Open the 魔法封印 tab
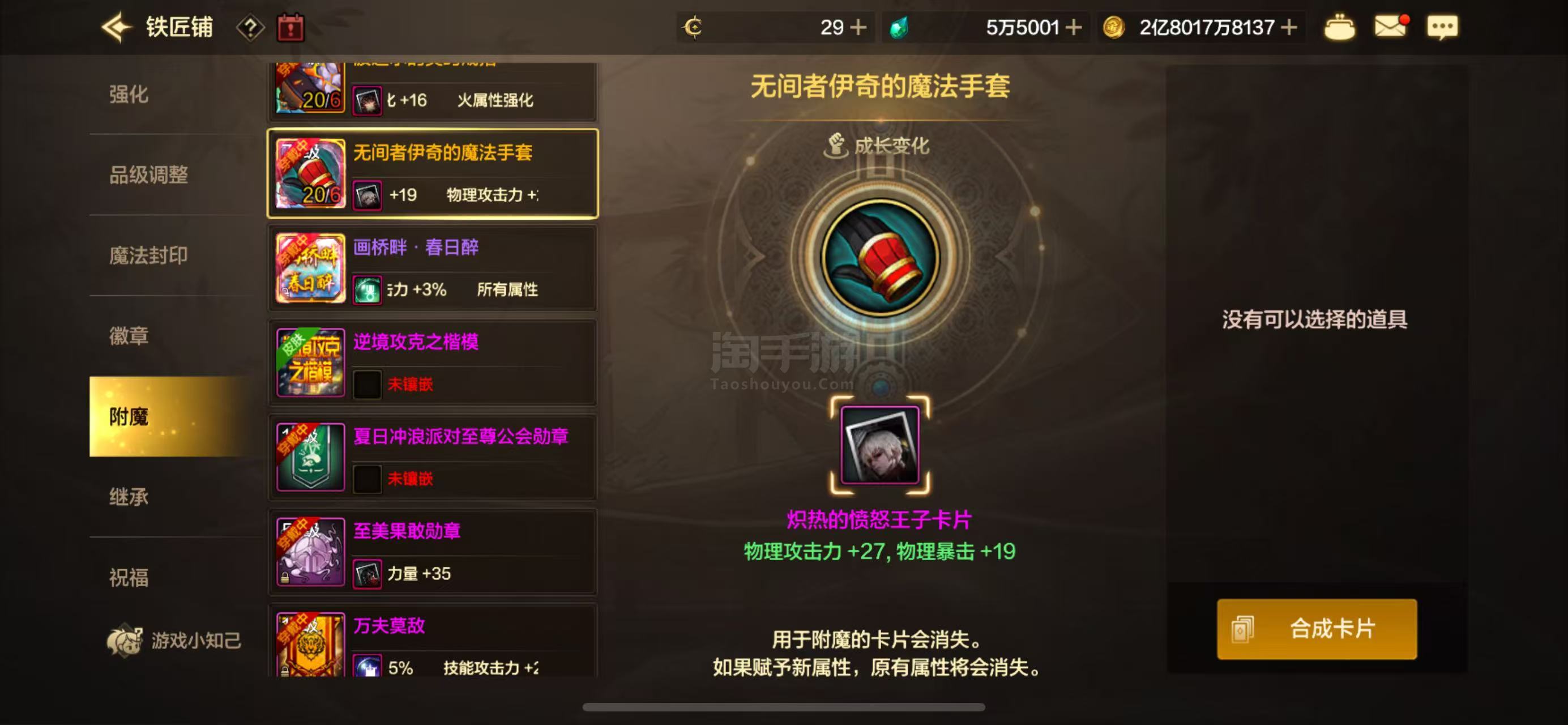The width and height of the screenshot is (1568, 725). tap(148, 255)
